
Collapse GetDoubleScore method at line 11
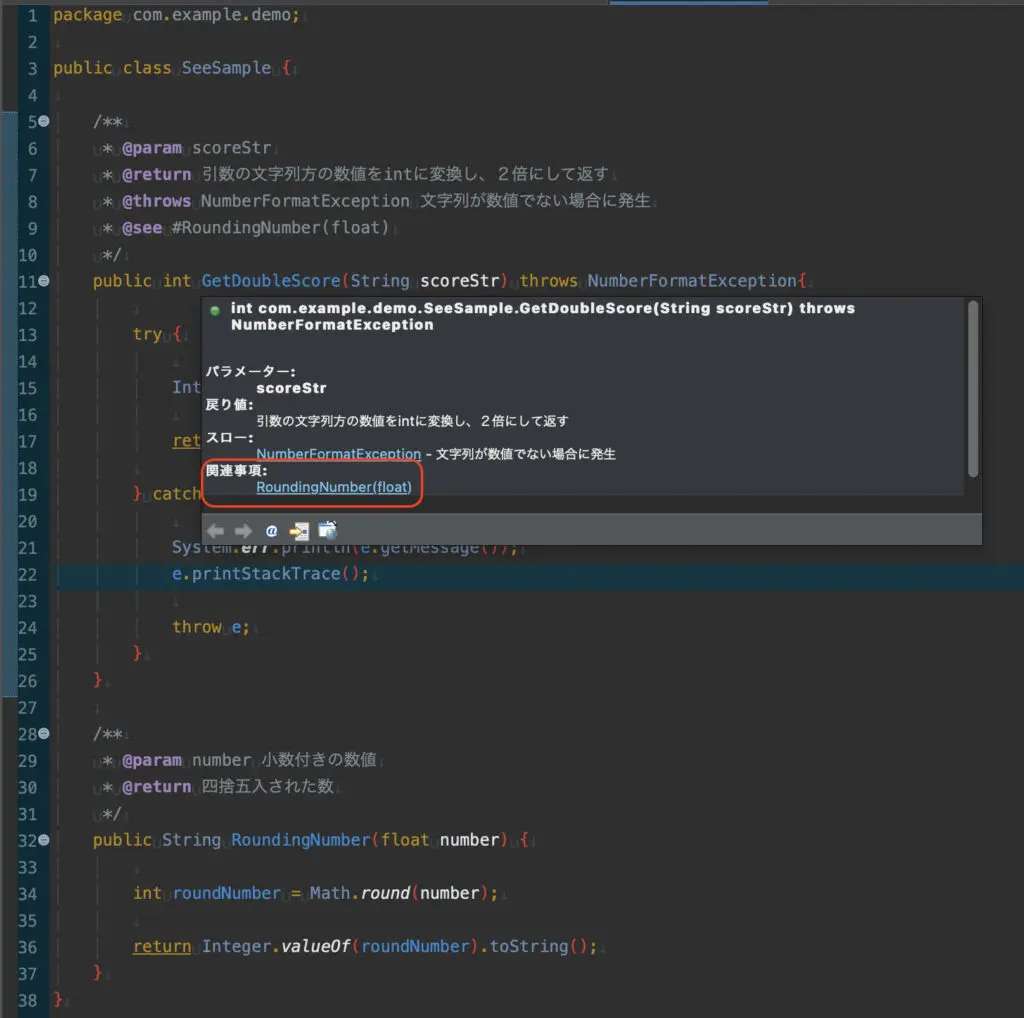point(44,281)
